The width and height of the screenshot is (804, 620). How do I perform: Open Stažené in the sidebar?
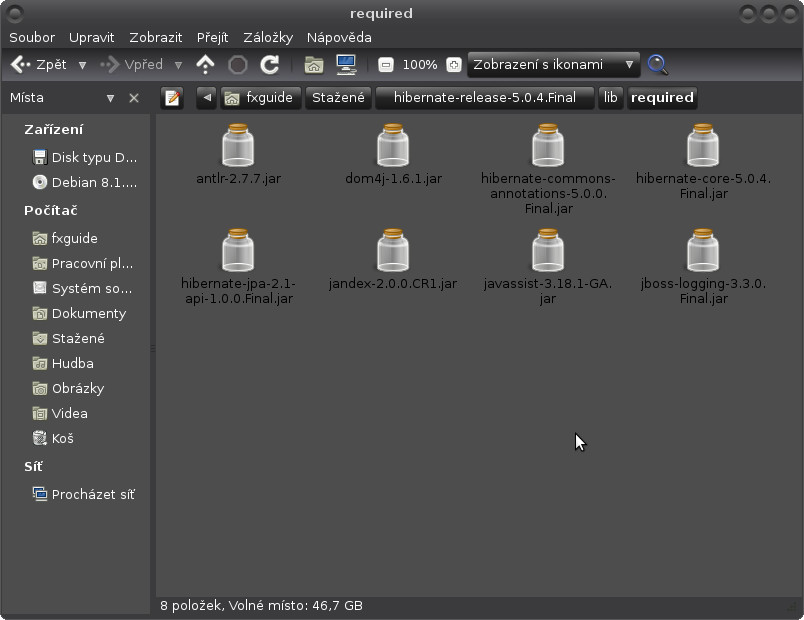78,338
